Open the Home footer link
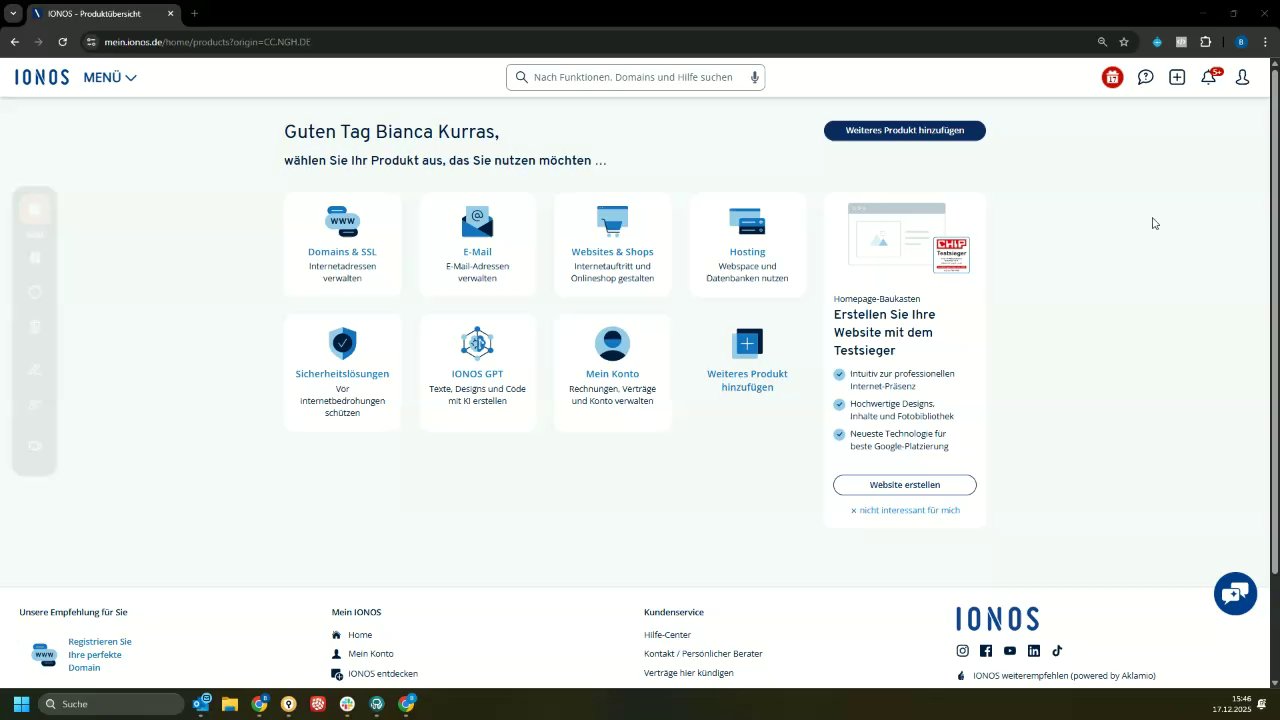 pos(360,635)
